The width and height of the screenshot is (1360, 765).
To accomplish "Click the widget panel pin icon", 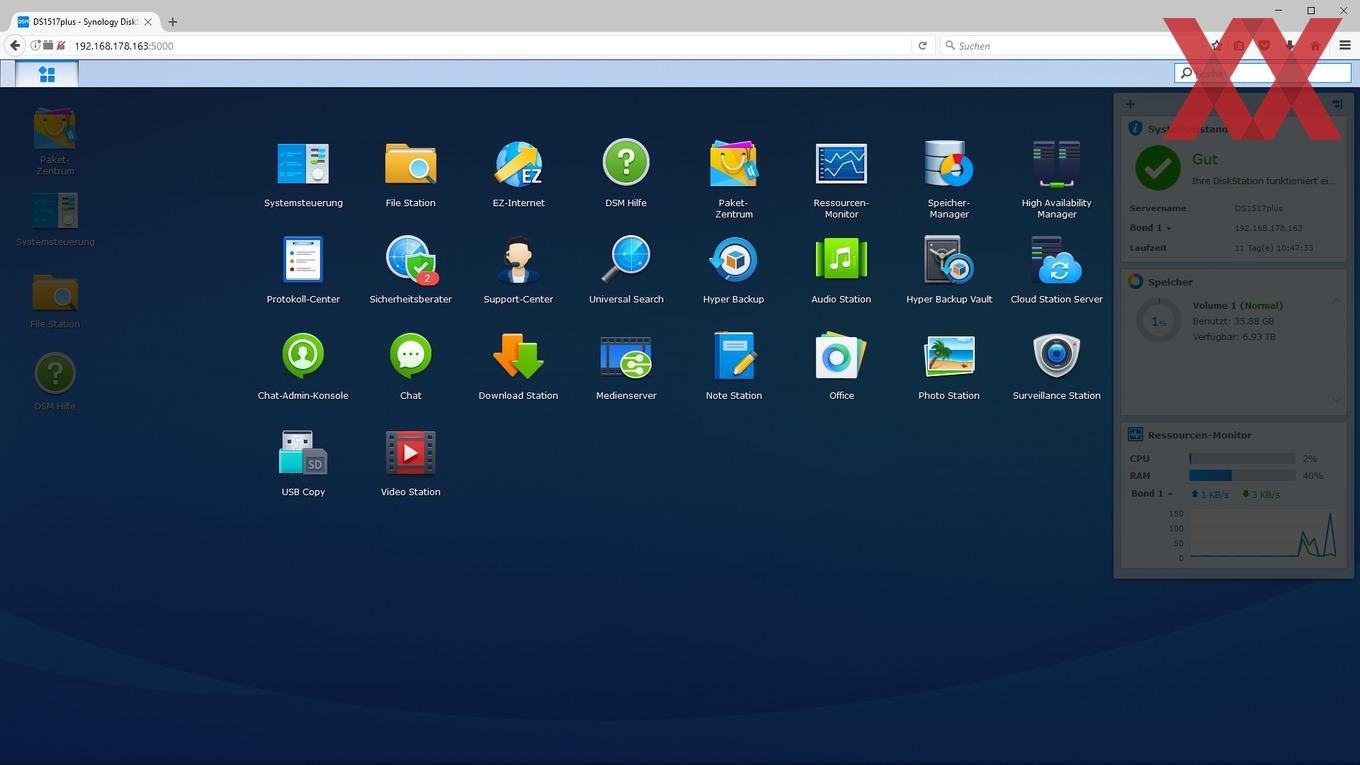I will point(1337,104).
